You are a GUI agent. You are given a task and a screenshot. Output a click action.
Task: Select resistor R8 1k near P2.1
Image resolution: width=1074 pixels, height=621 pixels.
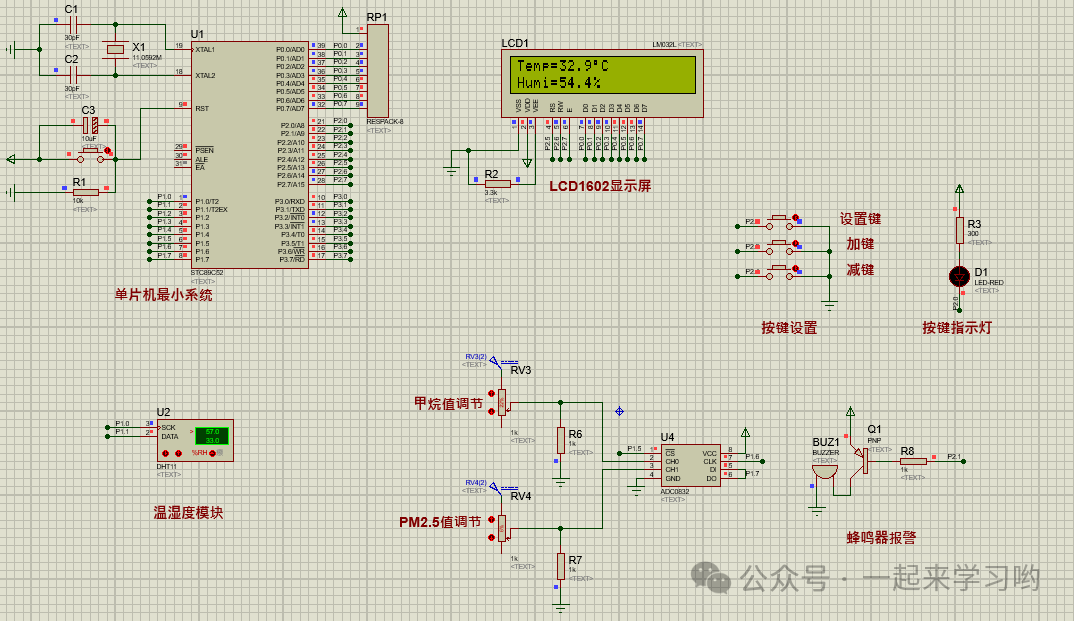(912, 461)
